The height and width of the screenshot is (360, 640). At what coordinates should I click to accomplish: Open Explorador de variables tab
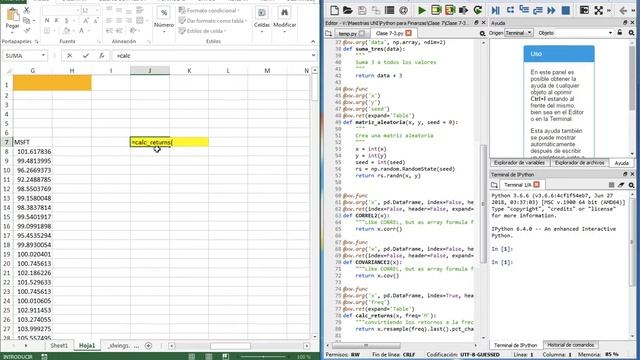pyautogui.click(x=519, y=162)
